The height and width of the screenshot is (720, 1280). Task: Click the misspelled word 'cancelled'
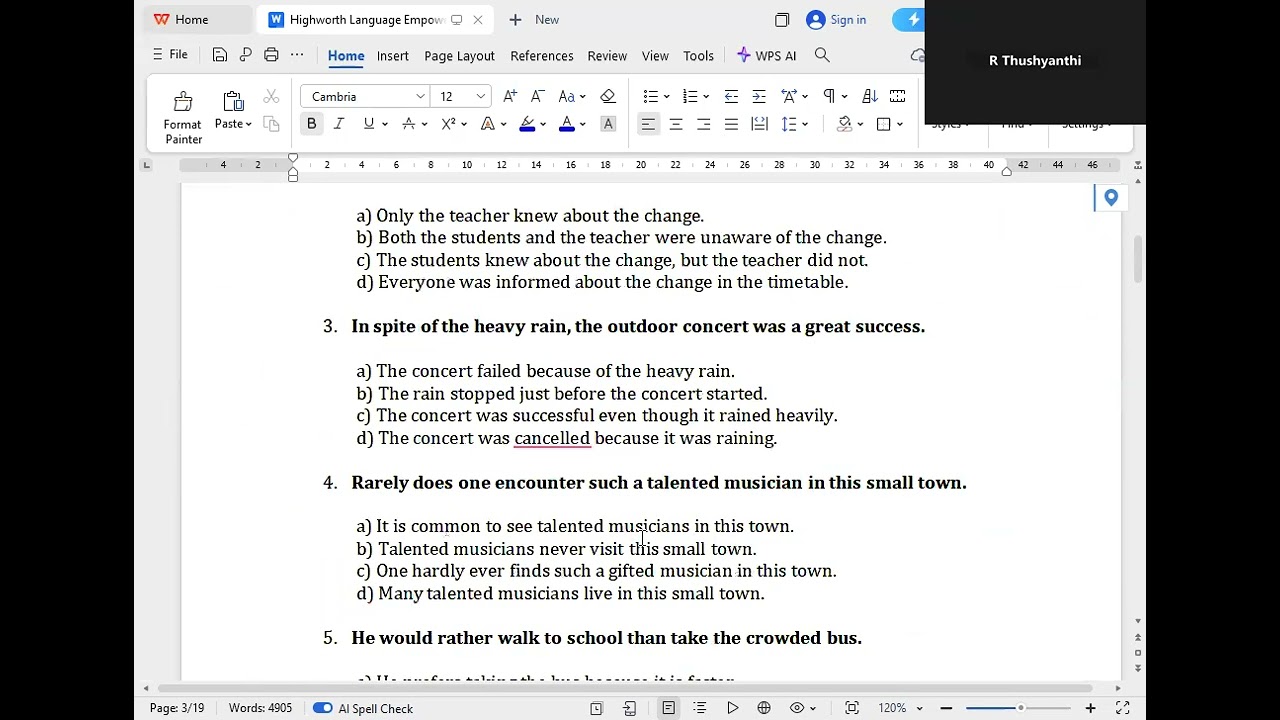552,438
